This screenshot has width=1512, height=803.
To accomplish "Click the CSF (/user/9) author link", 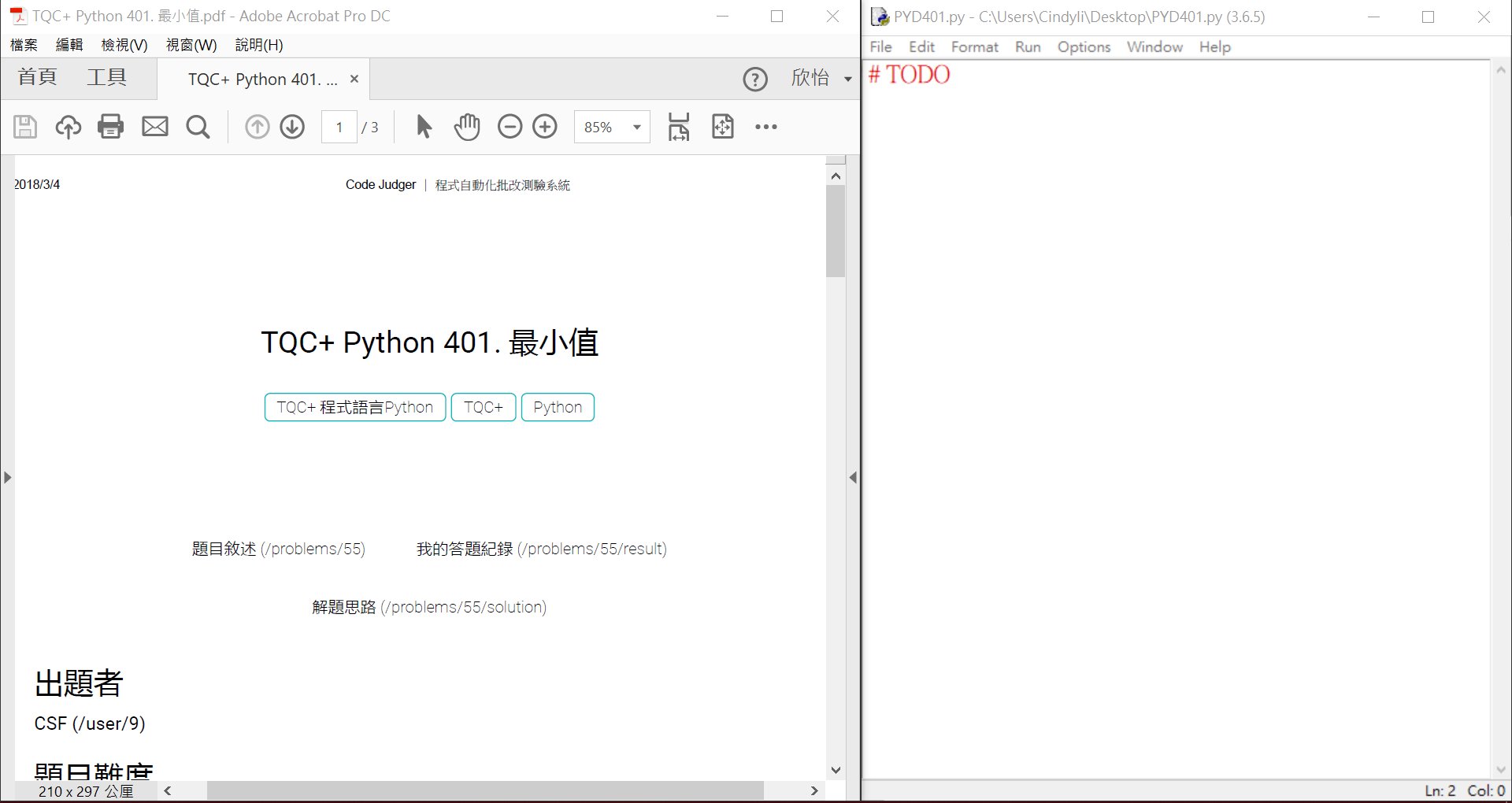I will coord(90,723).
